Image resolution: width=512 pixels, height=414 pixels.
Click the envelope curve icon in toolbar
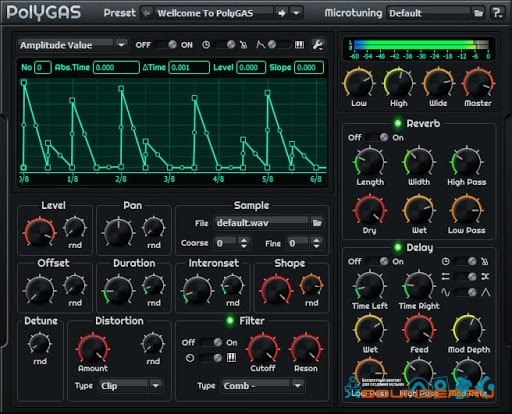pyautogui.click(x=260, y=44)
